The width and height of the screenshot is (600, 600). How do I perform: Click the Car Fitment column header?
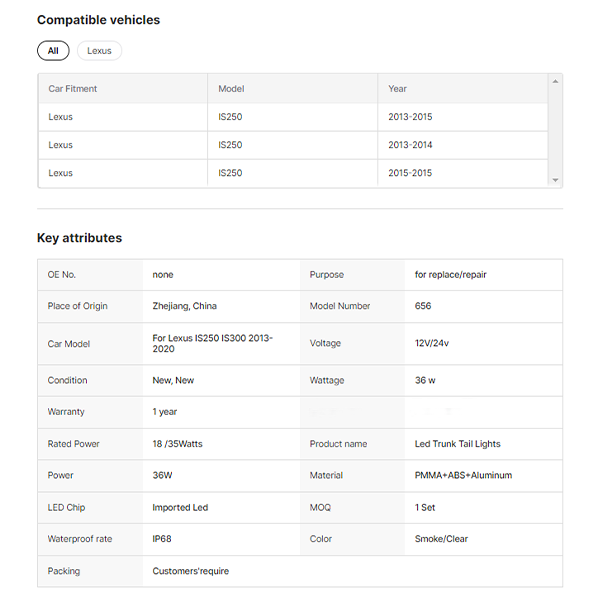click(x=73, y=89)
